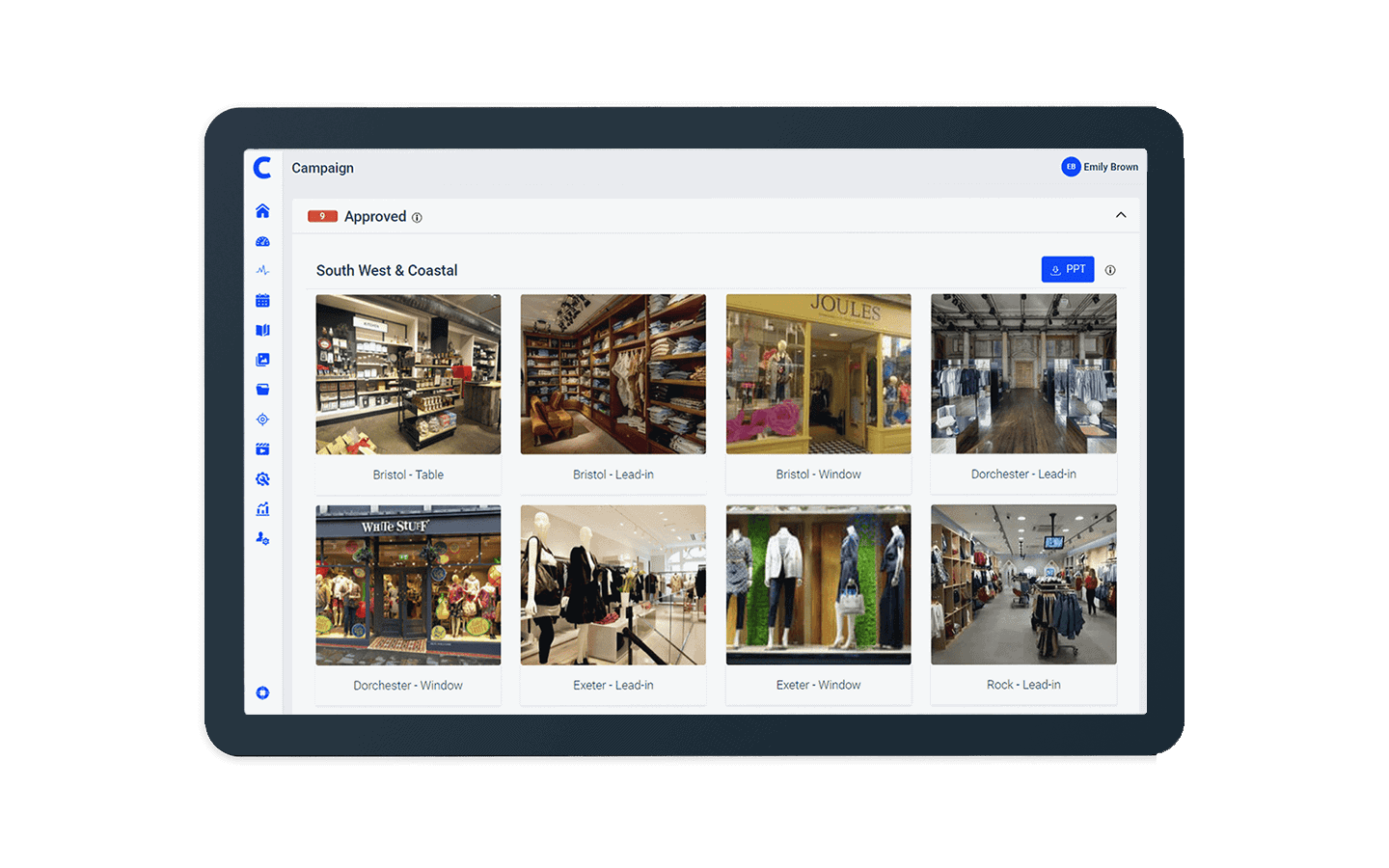Open Emily Brown user profile menu

tap(1100, 167)
